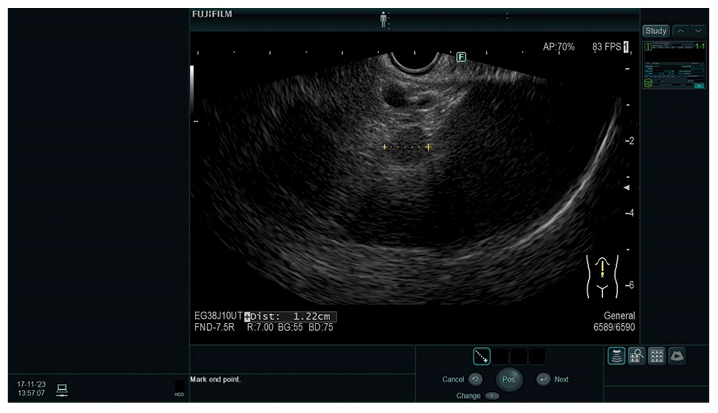Viewport: 718px width, 413px height.
Task: Open the Study tab
Action: click(656, 31)
